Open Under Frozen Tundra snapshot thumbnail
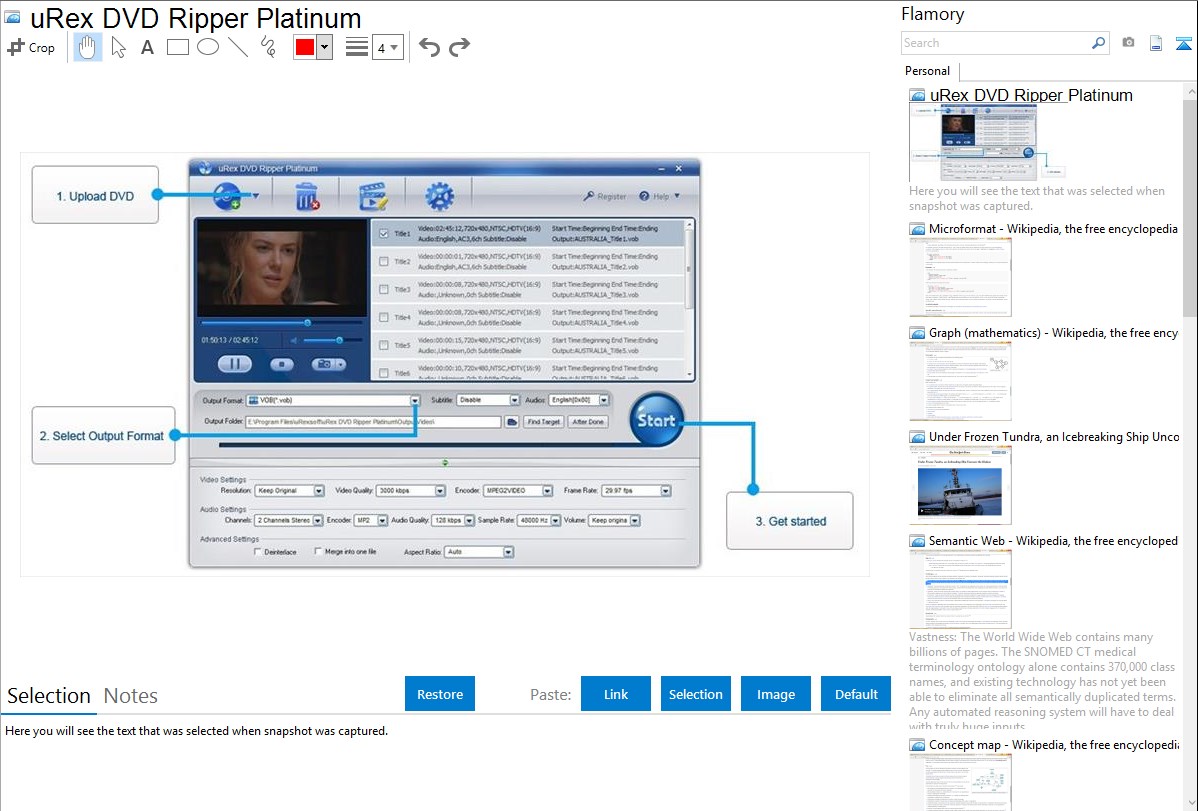The width and height of the screenshot is (1198, 811). click(960, 485)
